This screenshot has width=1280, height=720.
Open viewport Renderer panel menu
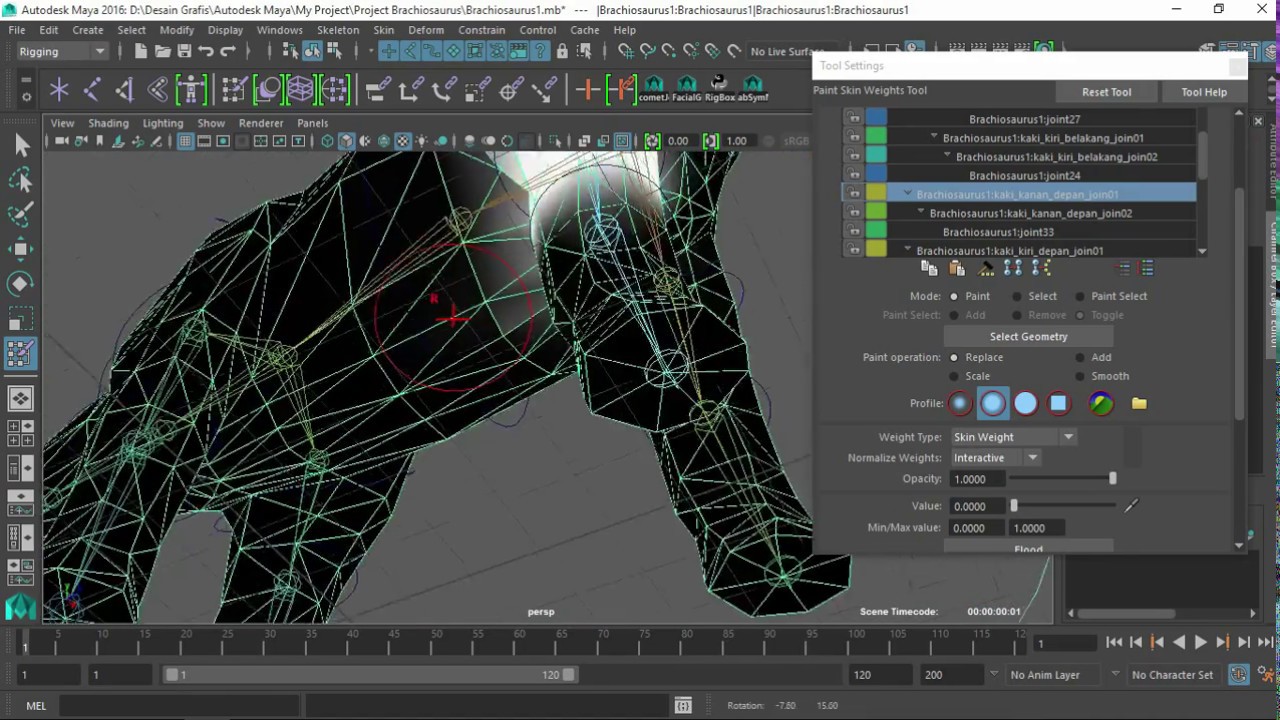click(x=261, y=123)
